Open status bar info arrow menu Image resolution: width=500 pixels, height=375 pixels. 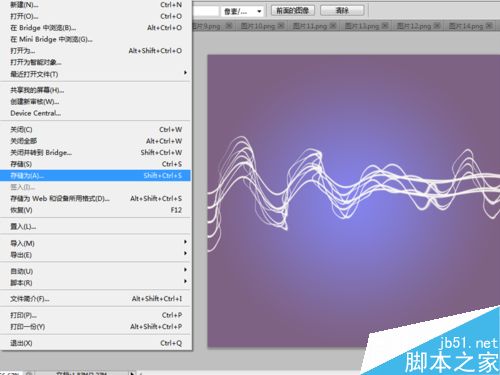point(132,373)
